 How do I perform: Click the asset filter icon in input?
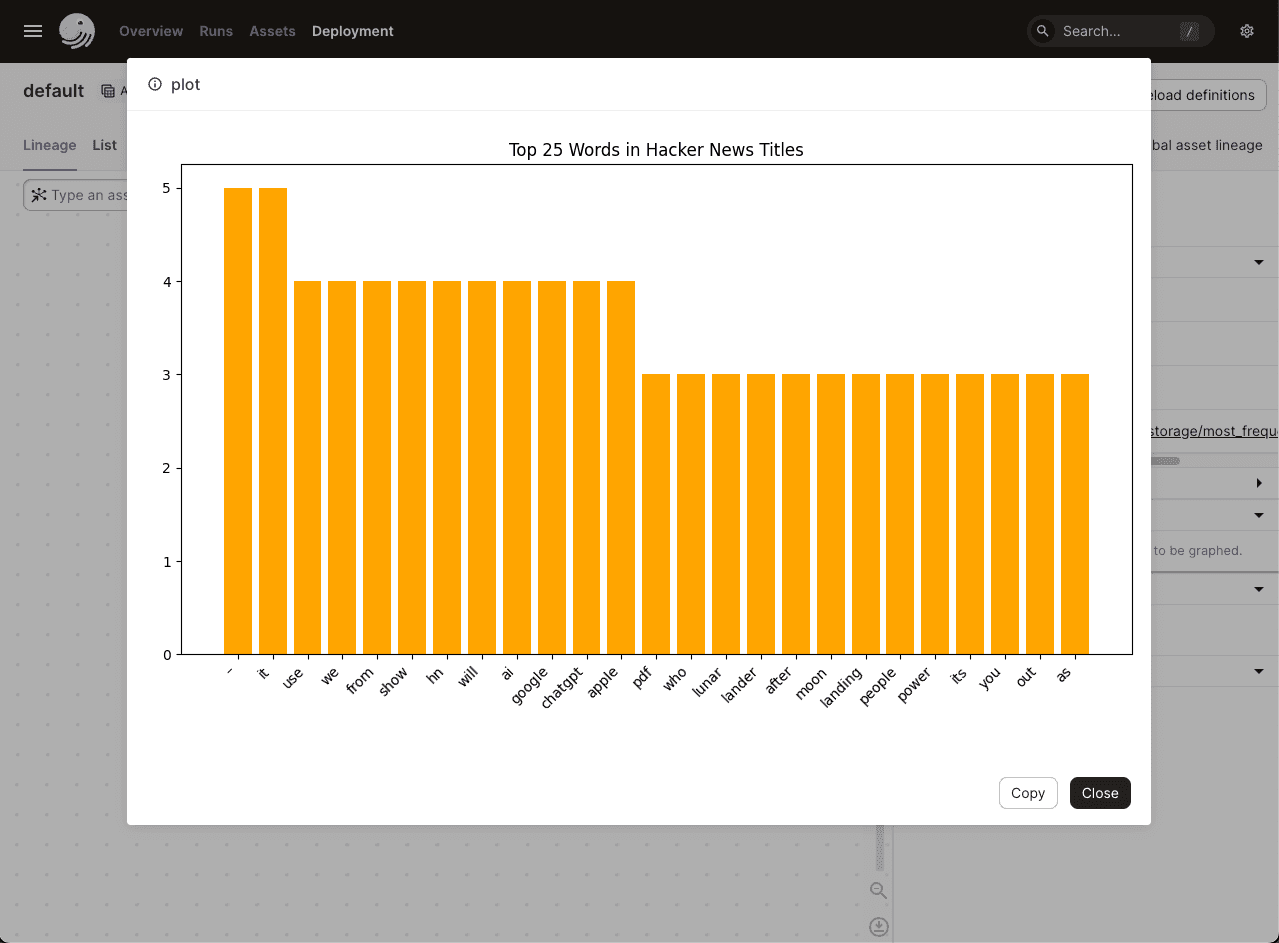pos(39,195)
